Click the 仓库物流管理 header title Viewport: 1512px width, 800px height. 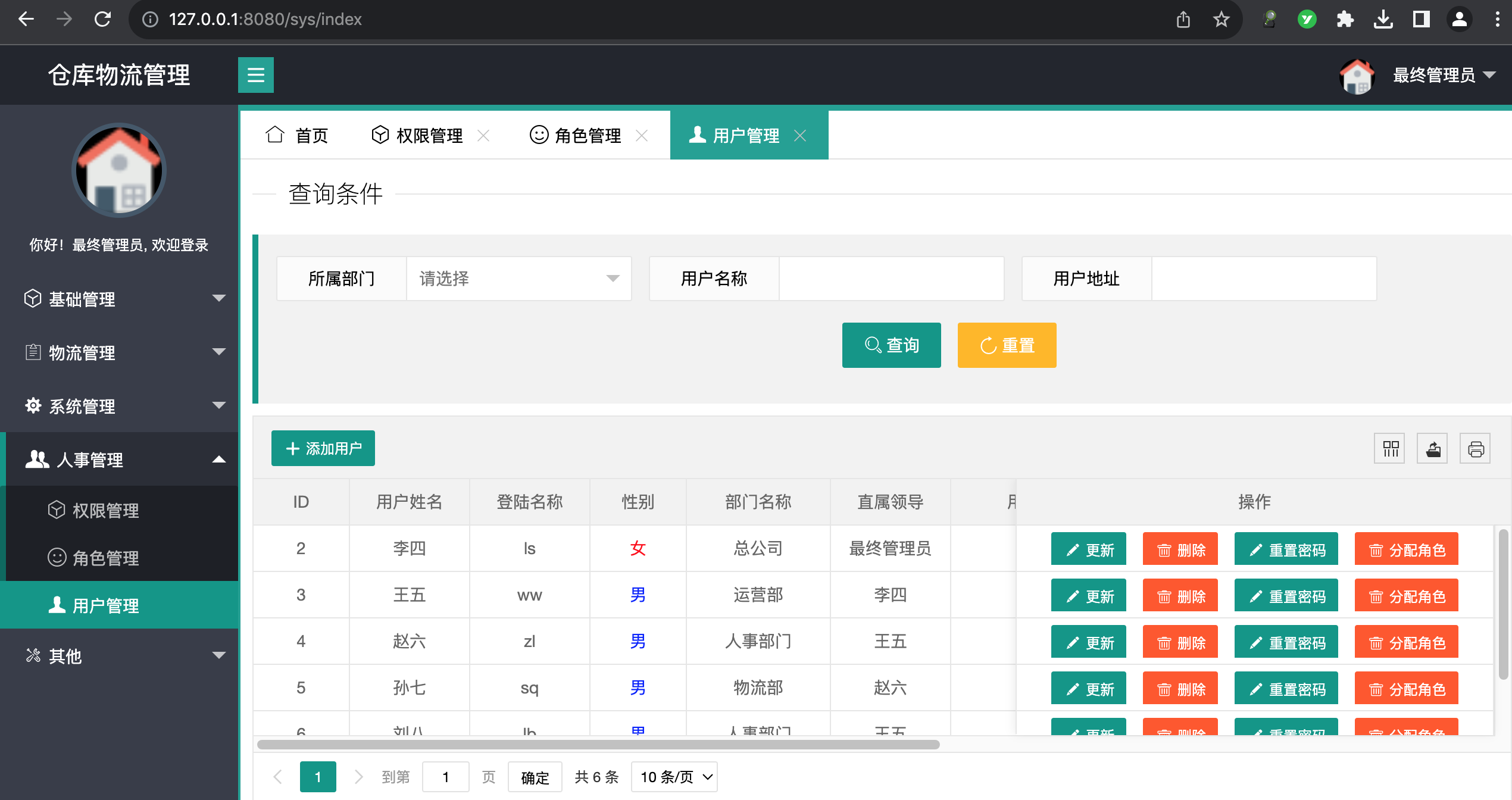pyautogui.click(x=119, y=75)
